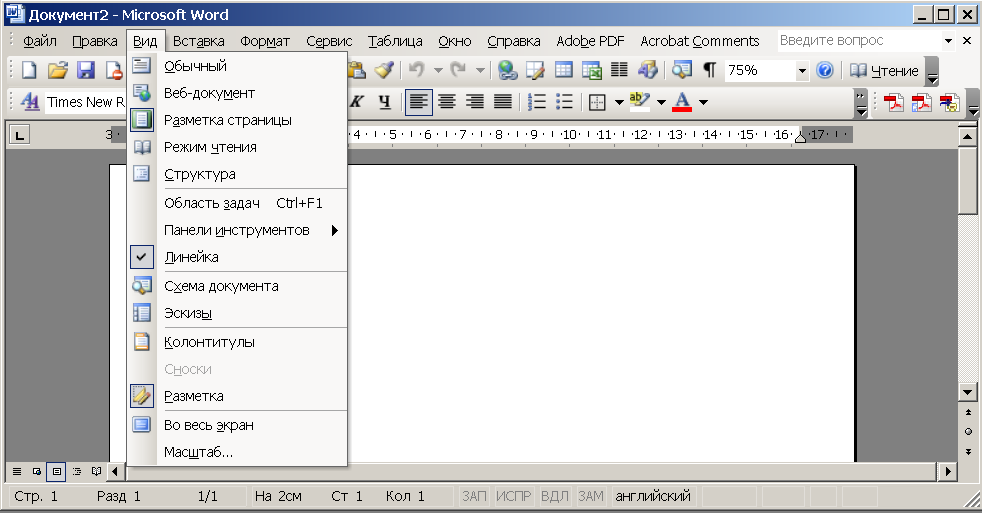Click the first Adobe PDF convert icon
Screen dimensions: 982x513
pyautogui.click(x=894, y=101)
